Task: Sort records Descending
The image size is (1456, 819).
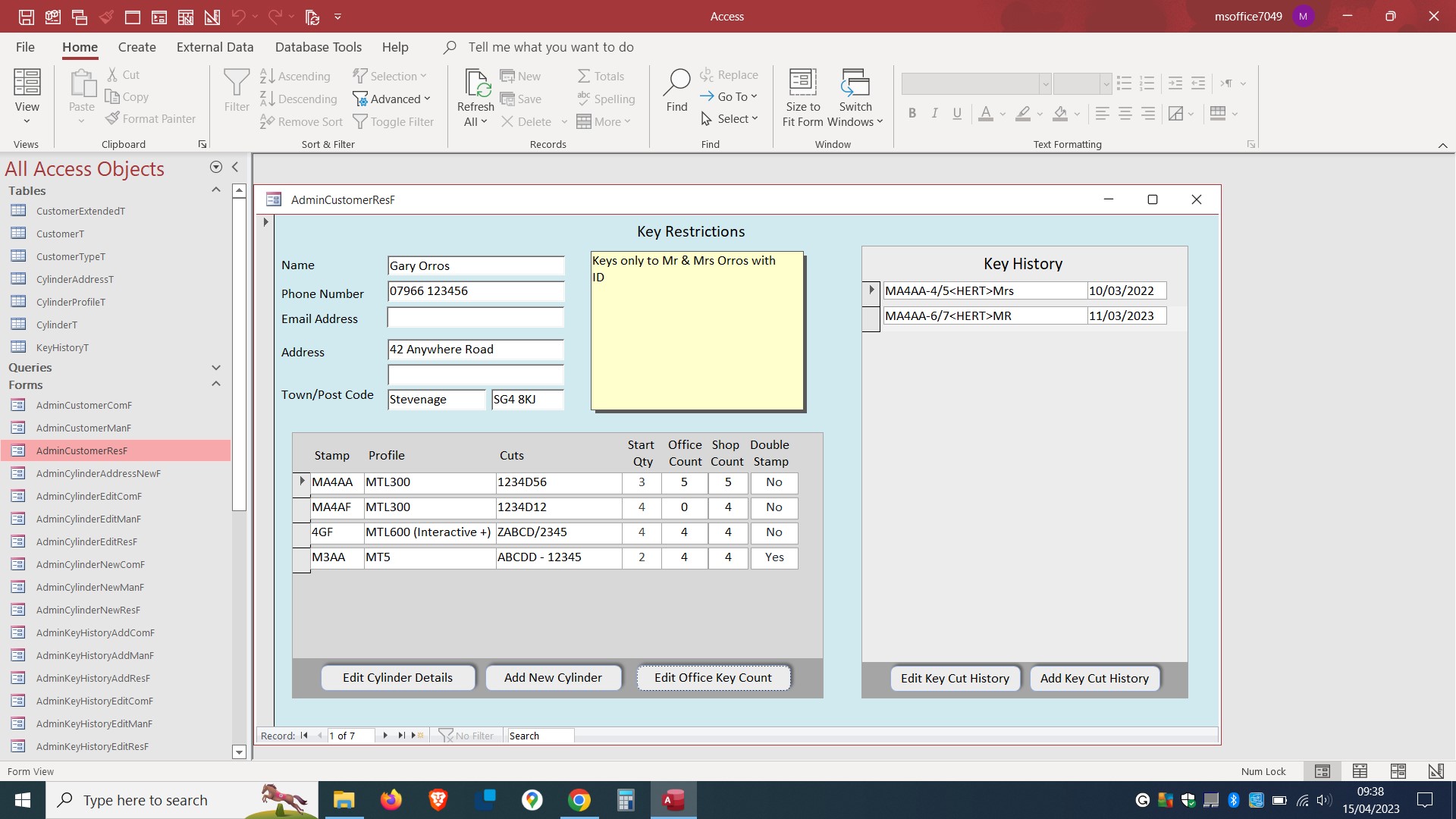Action: (298, 99)
